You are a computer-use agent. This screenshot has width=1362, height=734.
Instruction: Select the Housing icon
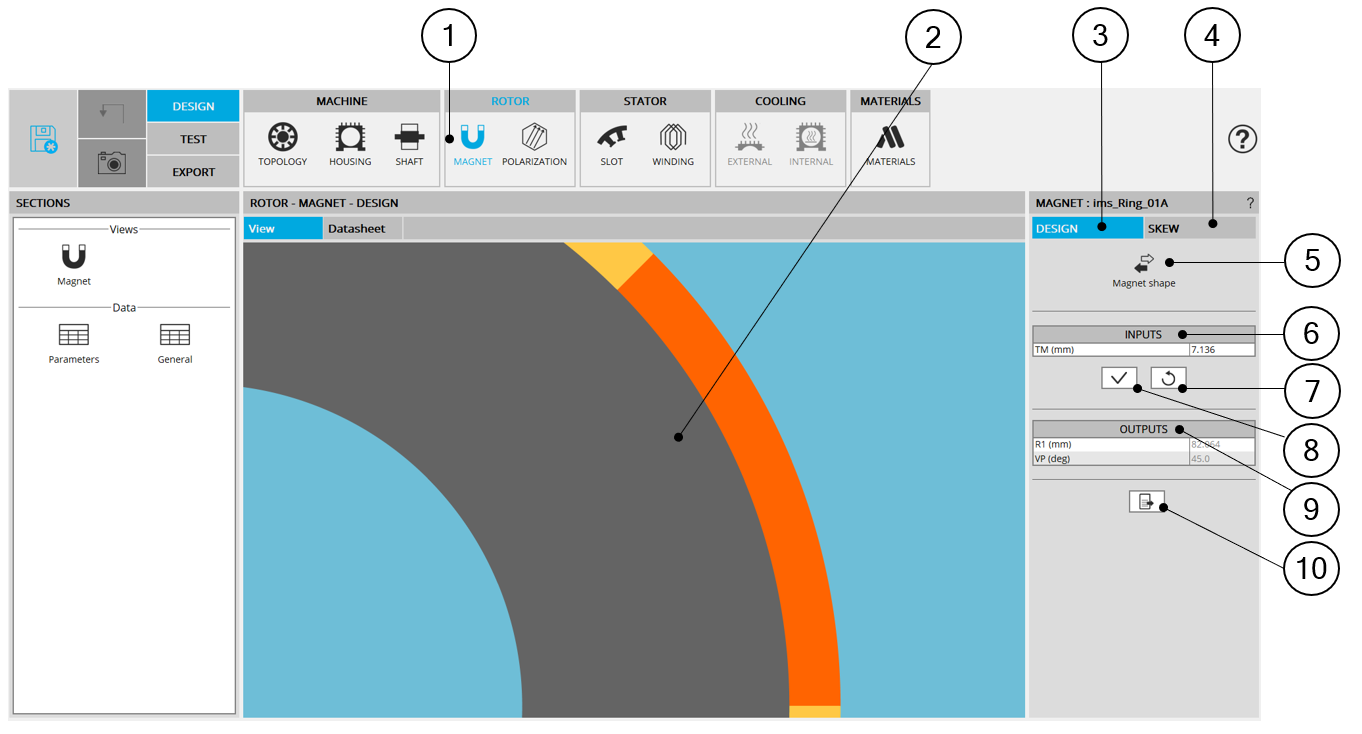point(350,138)
